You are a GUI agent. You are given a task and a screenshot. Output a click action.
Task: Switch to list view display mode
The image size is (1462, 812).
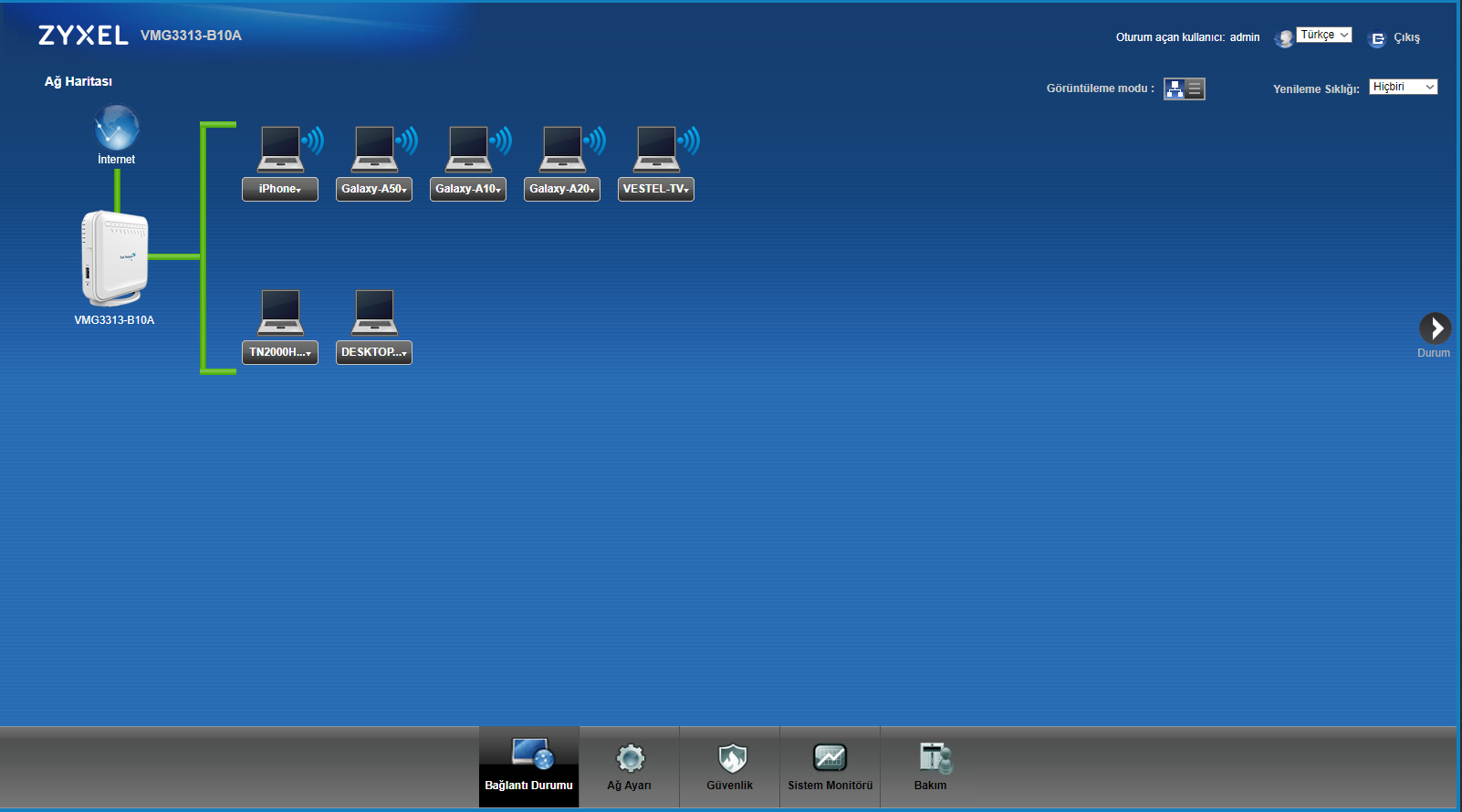tap(1195, 88)
